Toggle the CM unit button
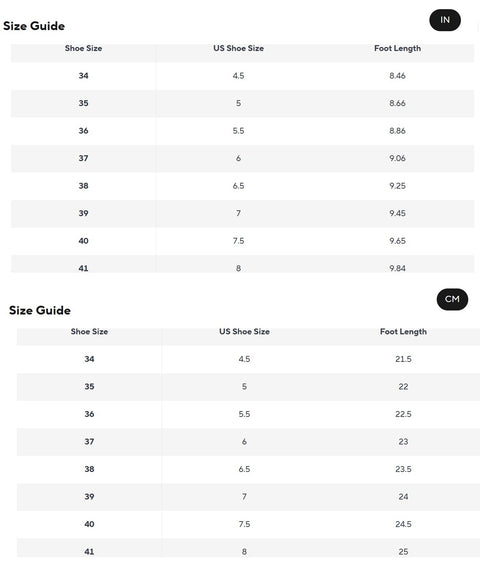 [x=452, y=299]
